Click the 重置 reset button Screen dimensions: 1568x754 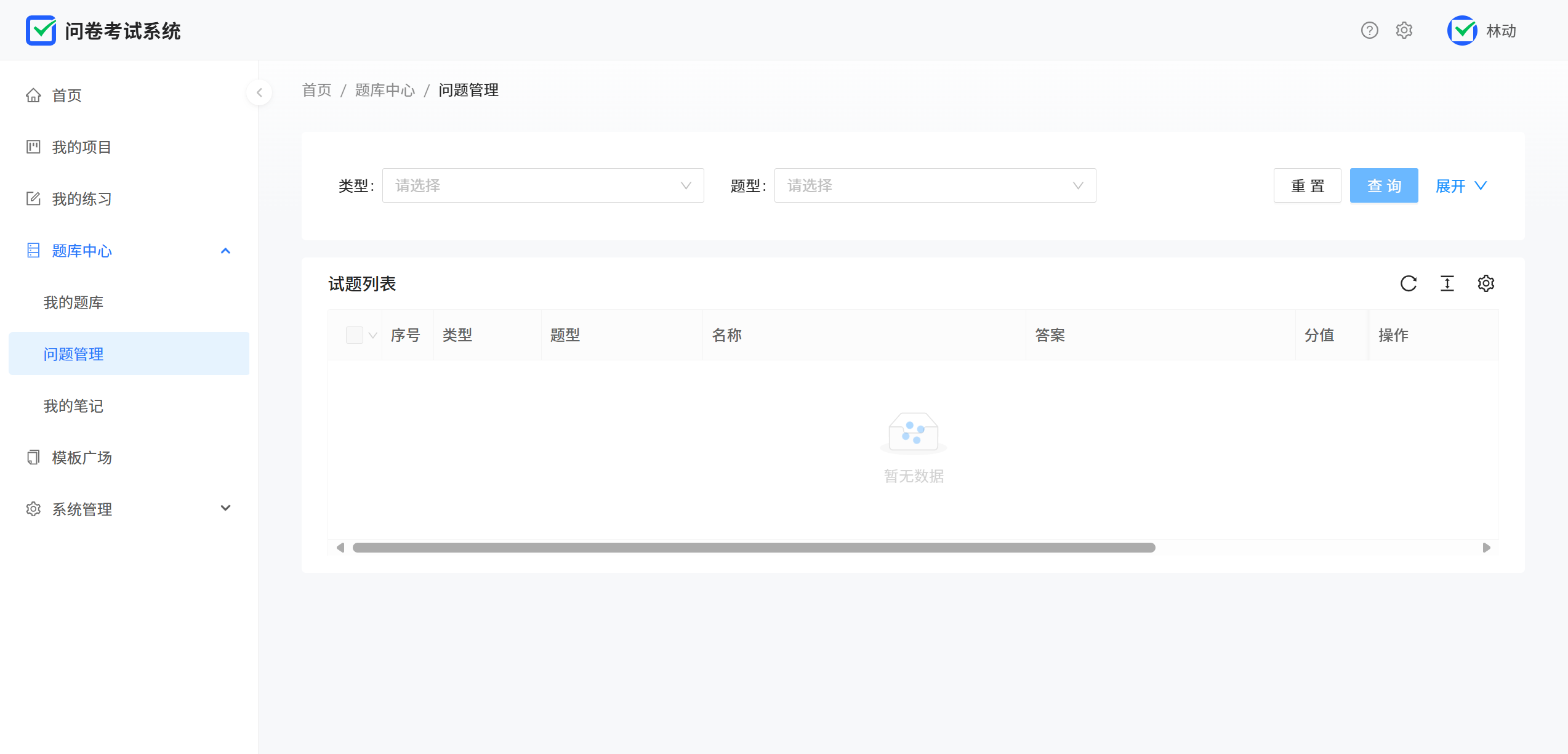(1307, 185)
